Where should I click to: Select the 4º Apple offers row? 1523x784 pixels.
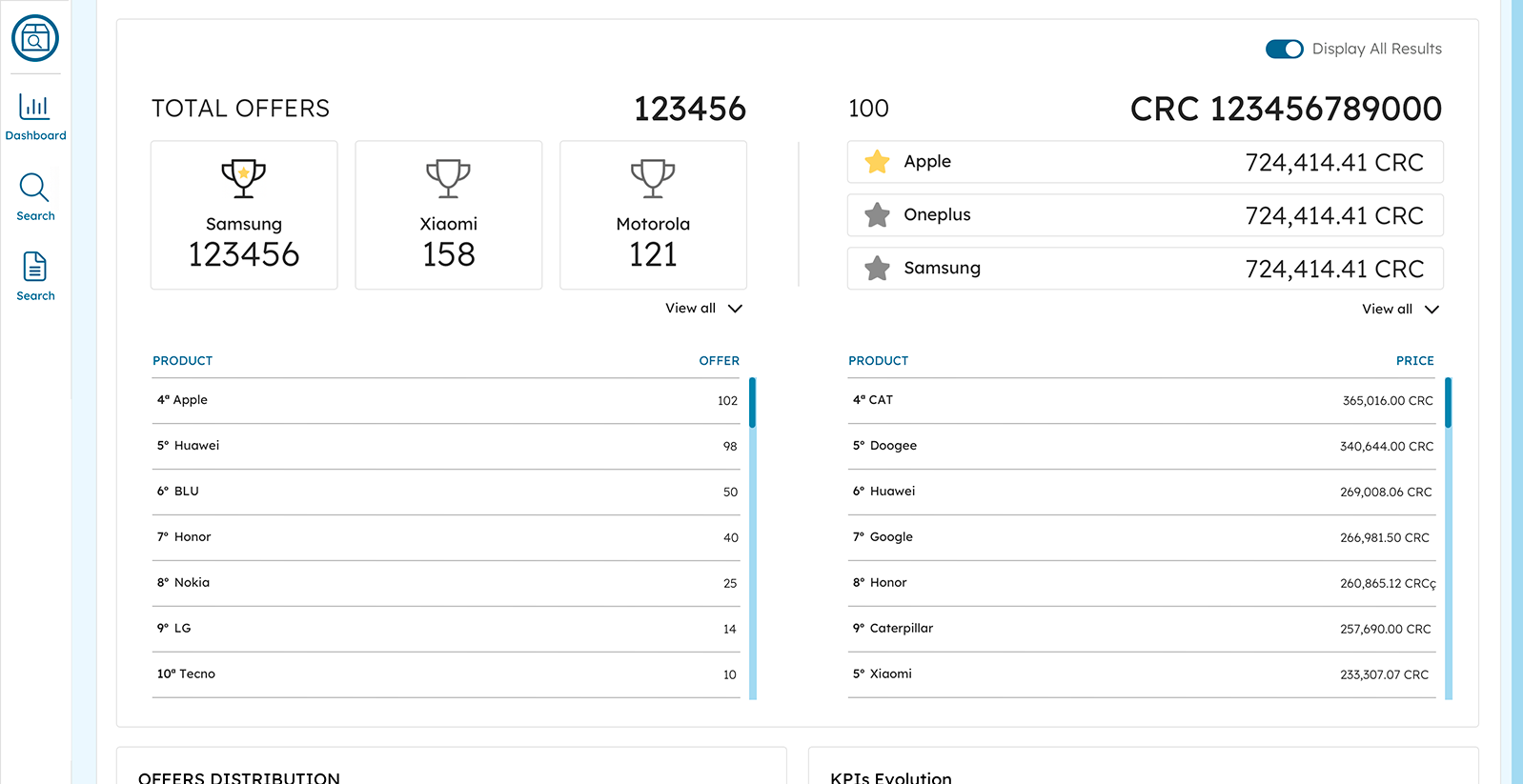[x=446, y=401]
